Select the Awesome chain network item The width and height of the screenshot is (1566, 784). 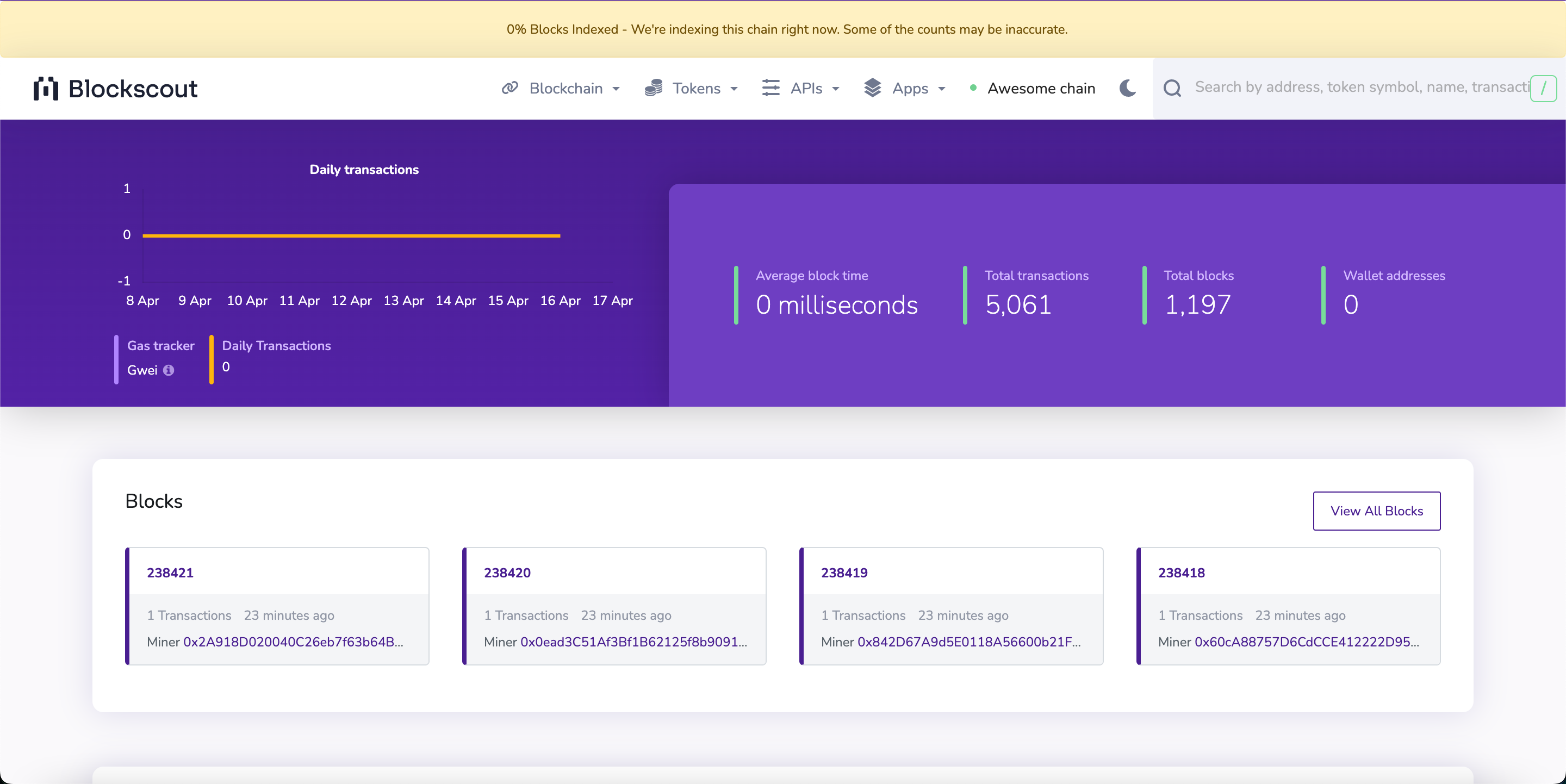pos(1041,88)
